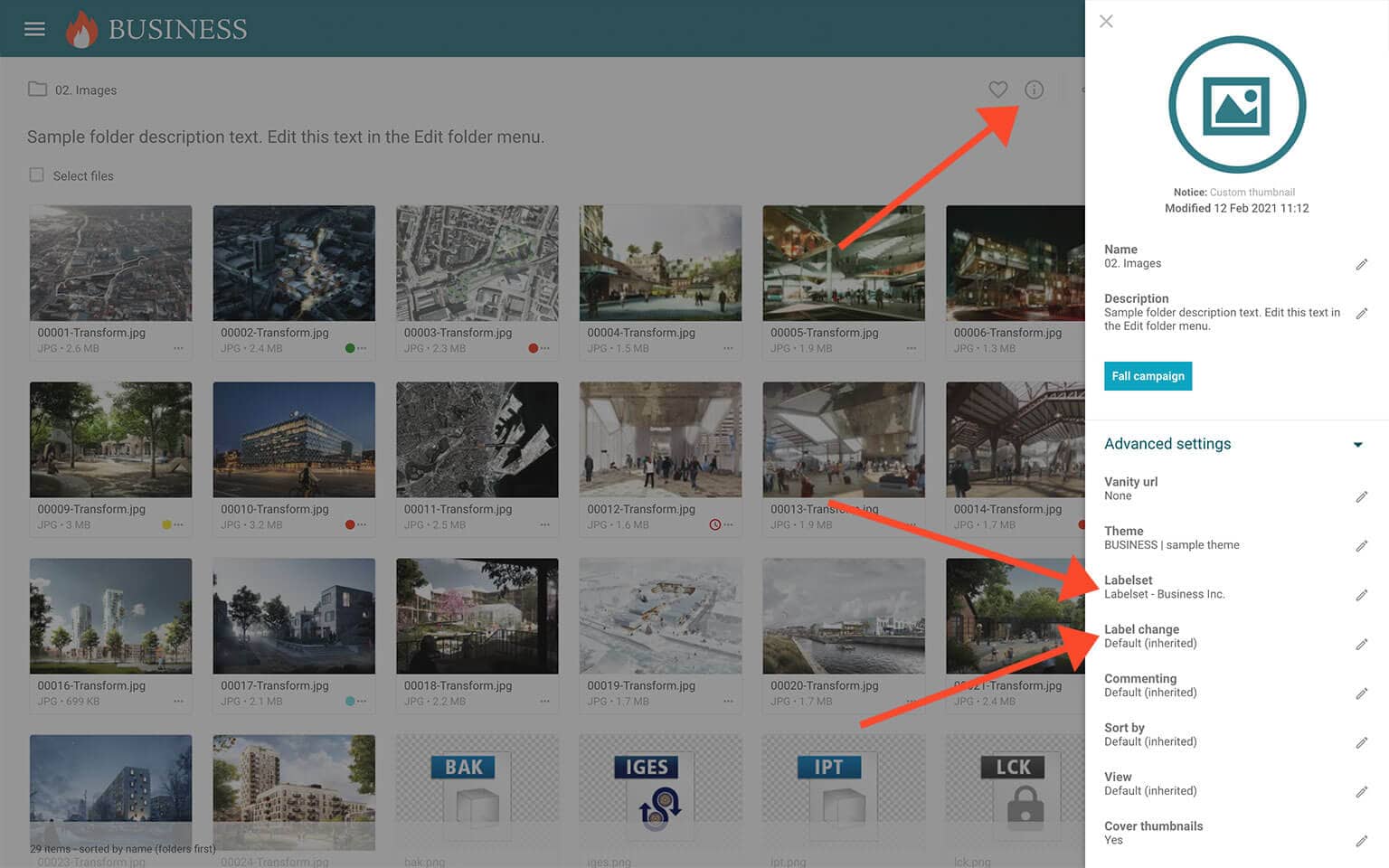1389x868 pixels.
Task: Edit the Vanity url setting
Action: point(1361,497)
